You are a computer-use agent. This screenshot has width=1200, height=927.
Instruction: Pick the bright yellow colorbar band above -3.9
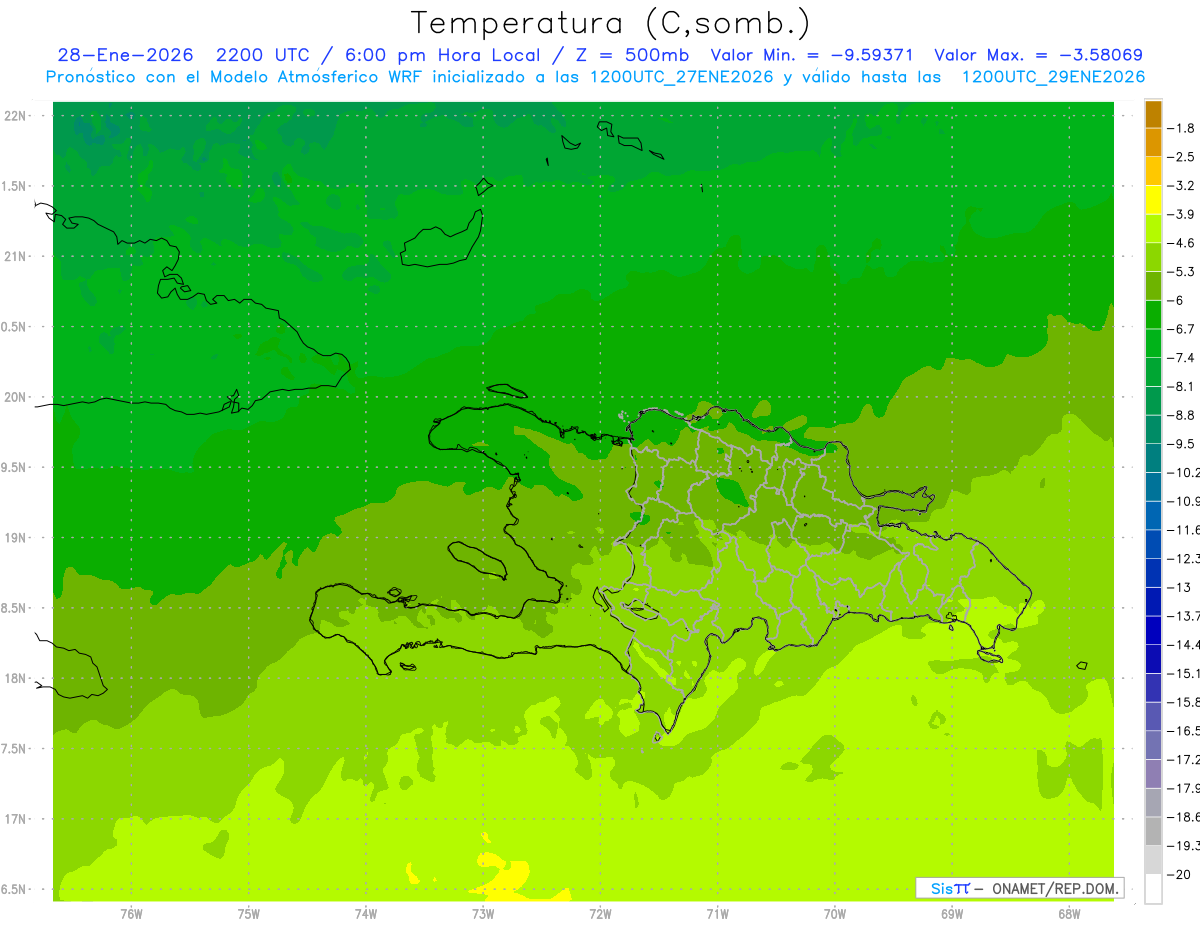point(1153,200)
